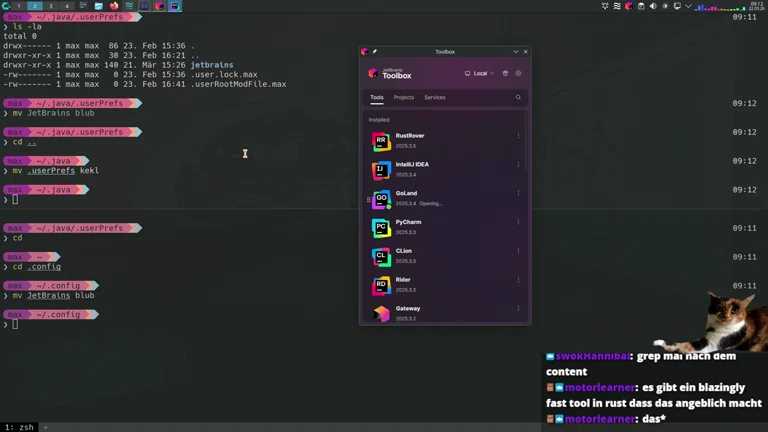
Task: Open PyCharm's three-dot options menu
Action: point(518,223)
